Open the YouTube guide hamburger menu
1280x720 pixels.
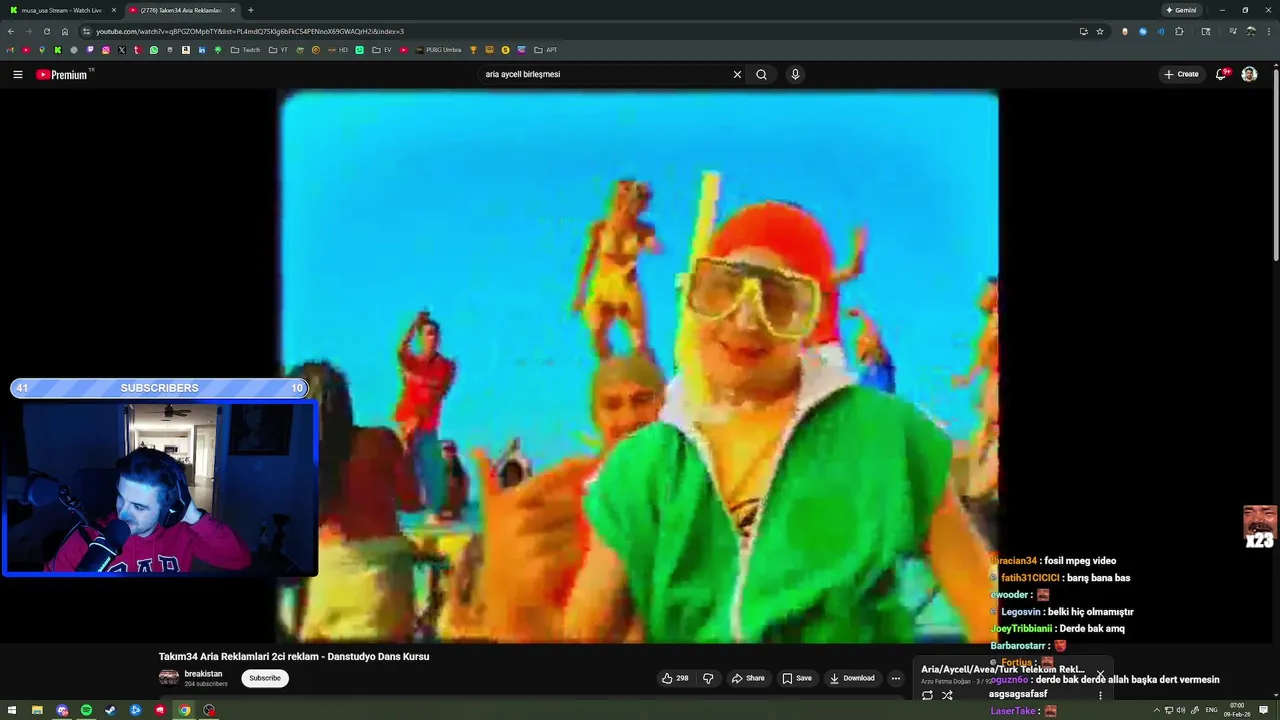(x=17, y=74)
